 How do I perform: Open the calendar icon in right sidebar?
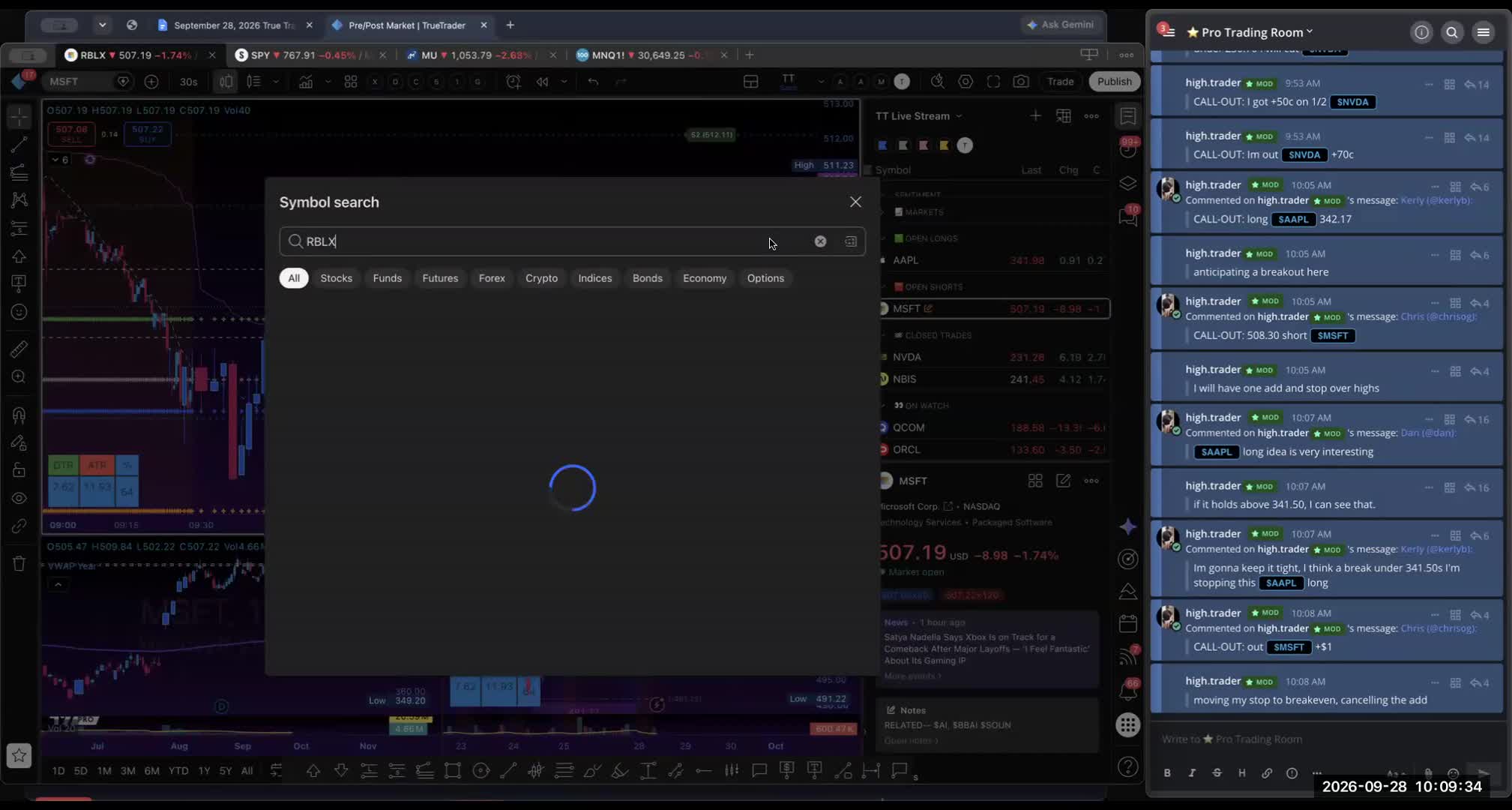[1128, 624]
